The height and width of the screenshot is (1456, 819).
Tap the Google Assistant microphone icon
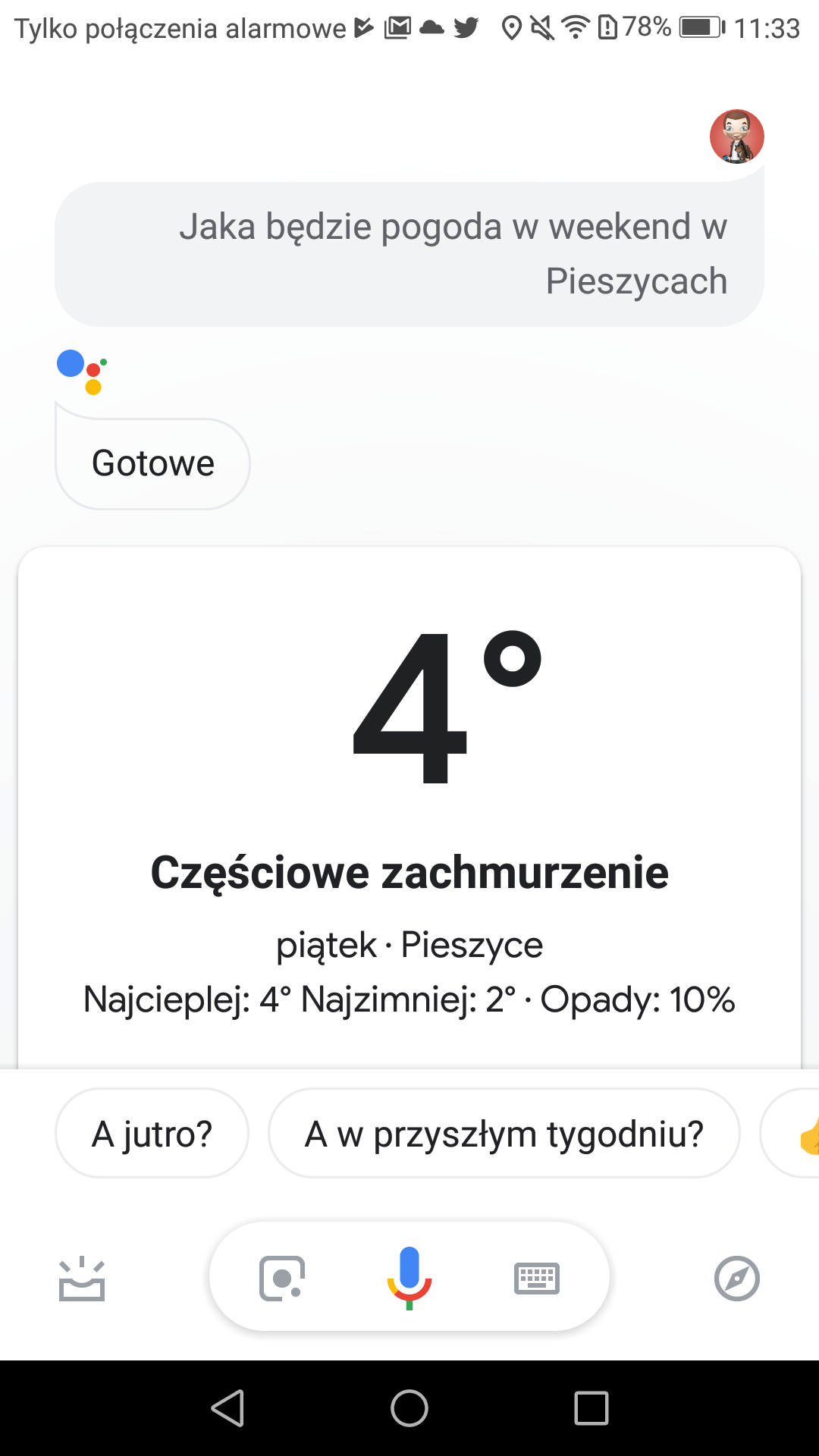[x=409, y=1278]
